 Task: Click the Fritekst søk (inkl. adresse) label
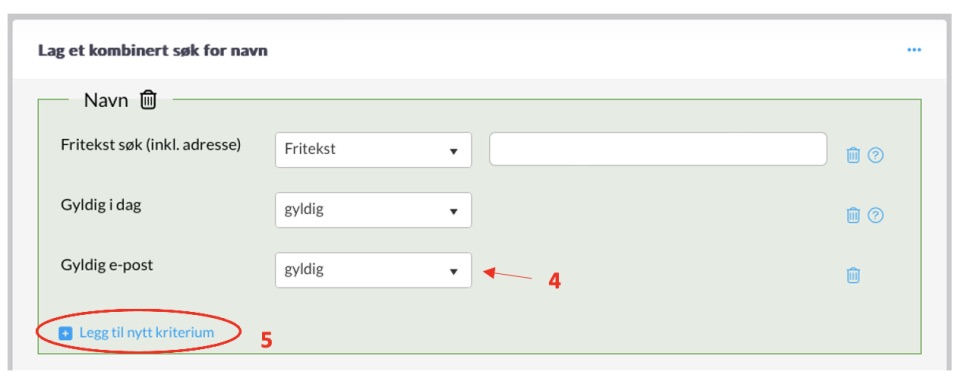click(151, 145)
